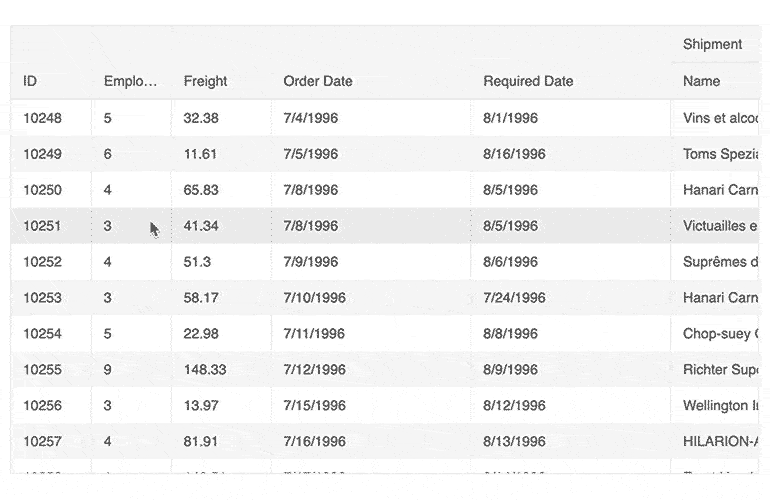
Task: Select the ID cell 10248
Action: pyautogui.click(x=42, y=118)
